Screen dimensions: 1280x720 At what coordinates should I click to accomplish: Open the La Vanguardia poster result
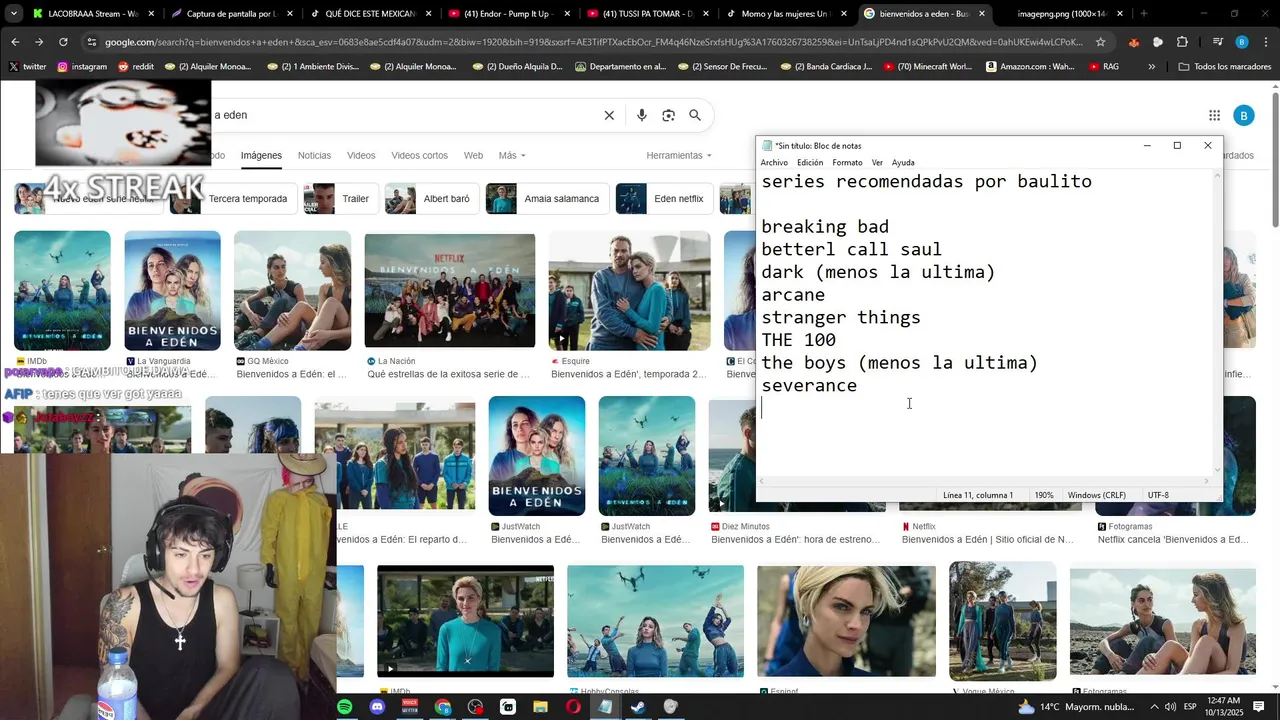[x=172, y=291]
